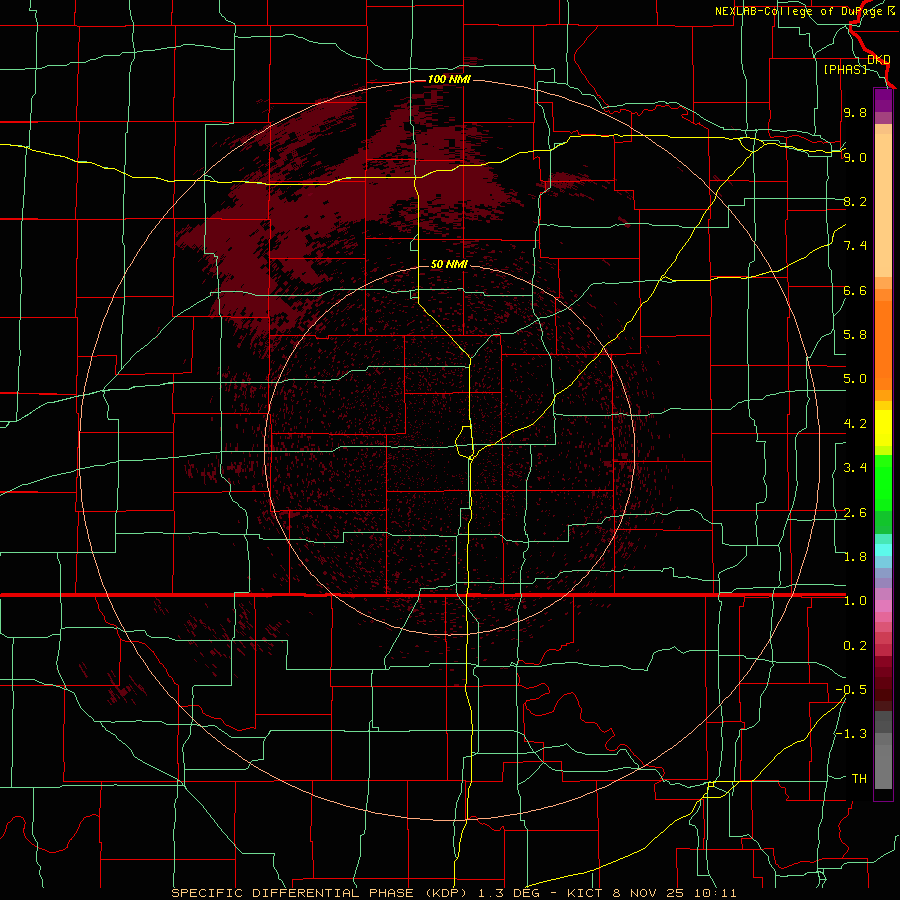Click the 1.8 legend scale value
This screenshot has height=900, width=900.
coord(855,557)
